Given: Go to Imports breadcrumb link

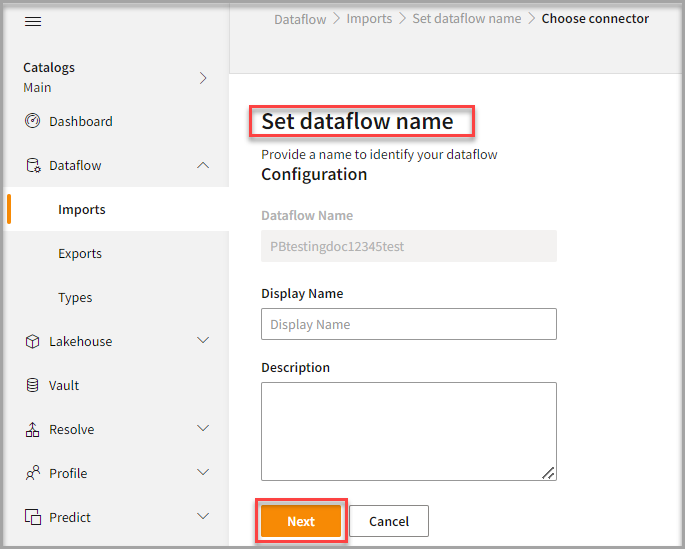Looking at the screenshot, I should 369,19.
